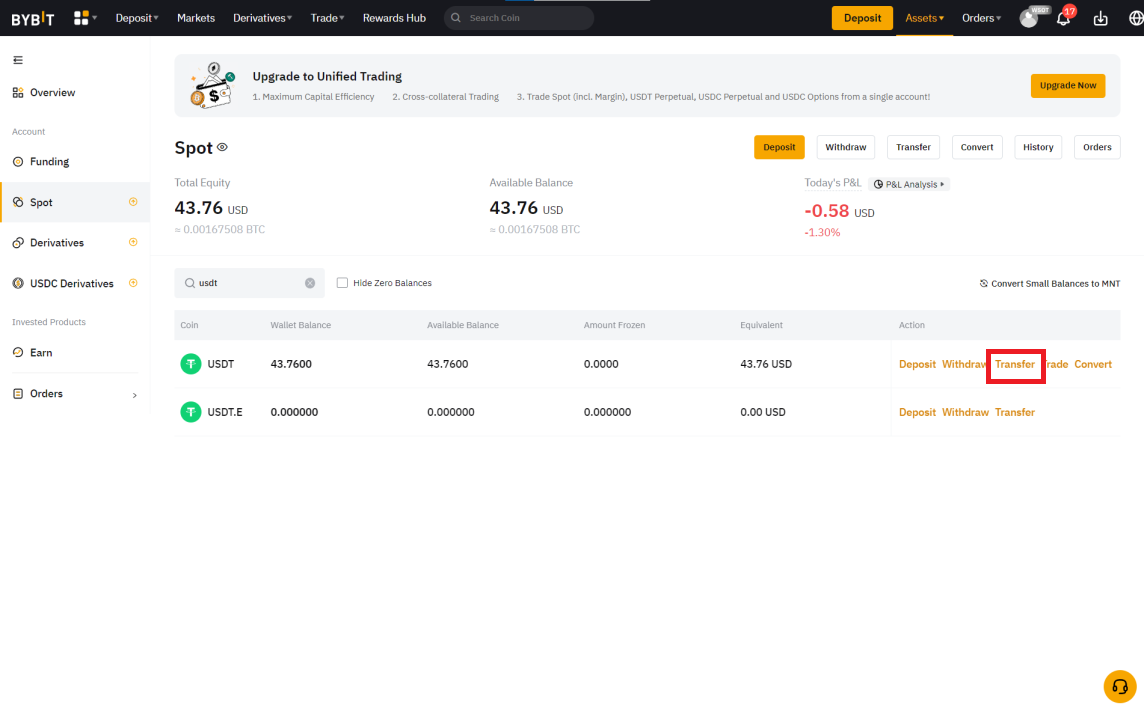Click the USDT.E coin icon
Viewport: 1144px width, 720px height.
[x=190, y=412]
